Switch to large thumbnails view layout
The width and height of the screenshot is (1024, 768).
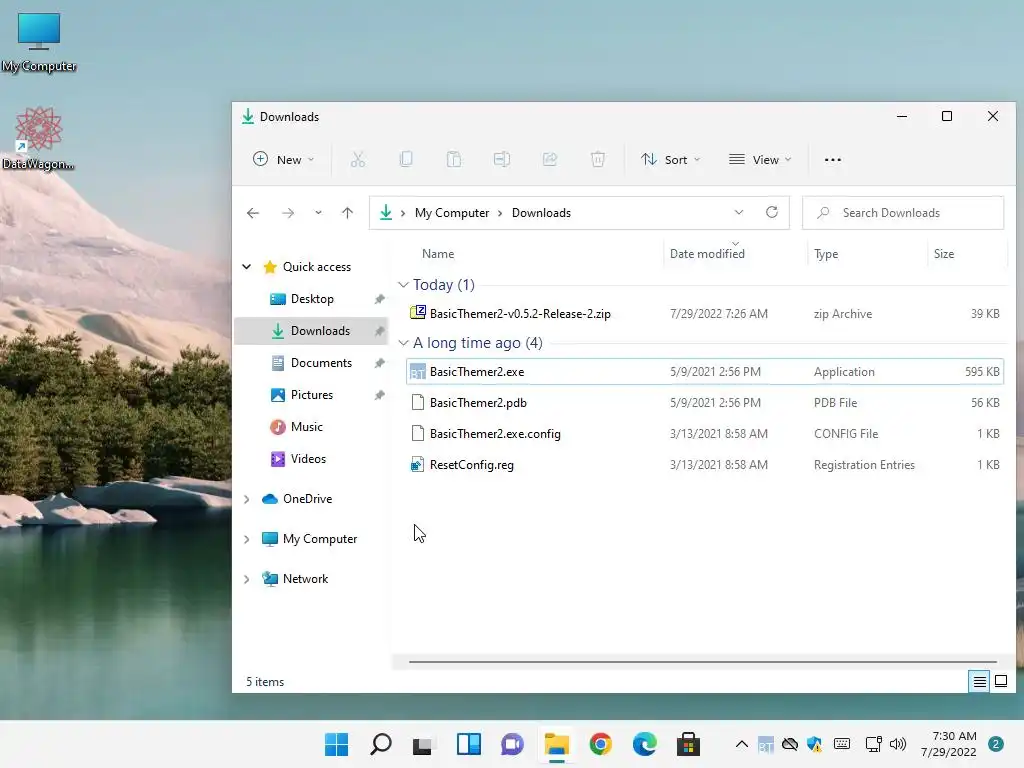point(1000,682)
